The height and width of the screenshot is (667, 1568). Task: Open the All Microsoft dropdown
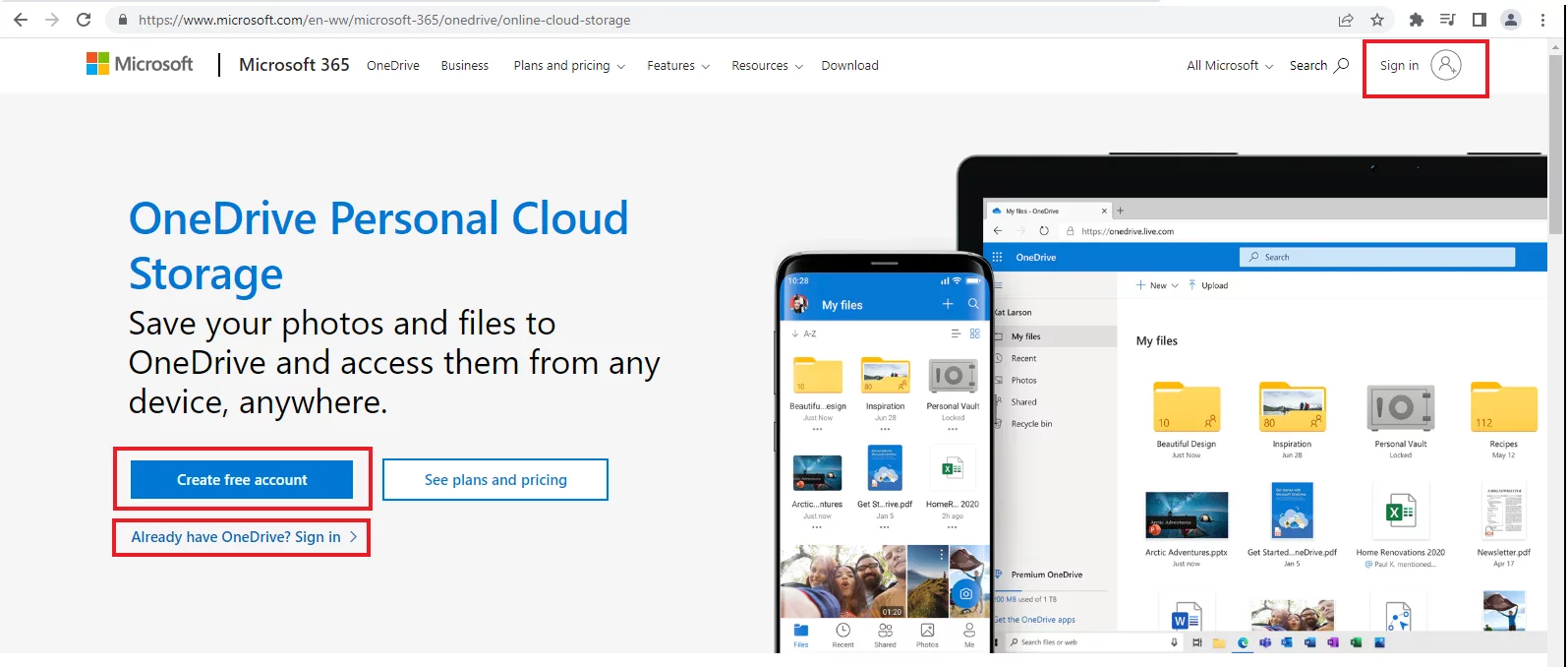pos(1230,66)
